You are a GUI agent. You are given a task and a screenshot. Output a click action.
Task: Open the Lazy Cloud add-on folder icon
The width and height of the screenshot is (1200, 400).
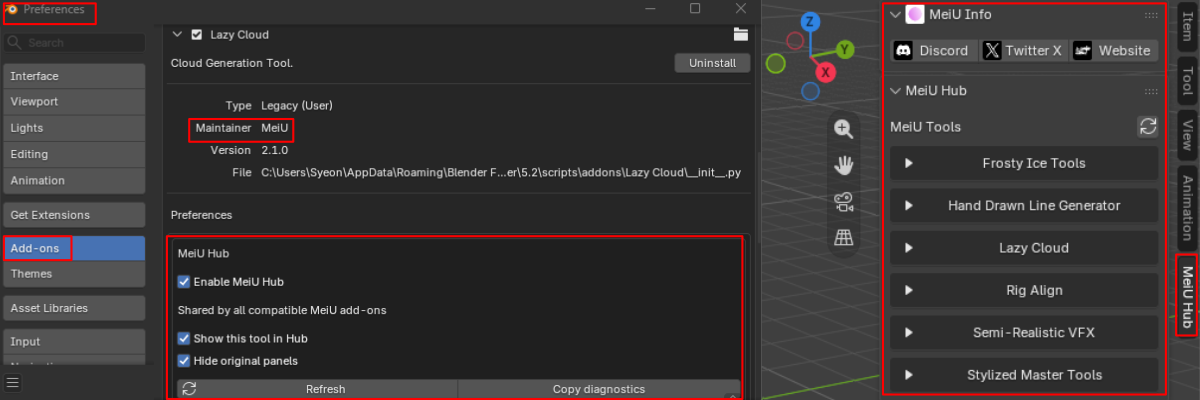click(741, 34)
